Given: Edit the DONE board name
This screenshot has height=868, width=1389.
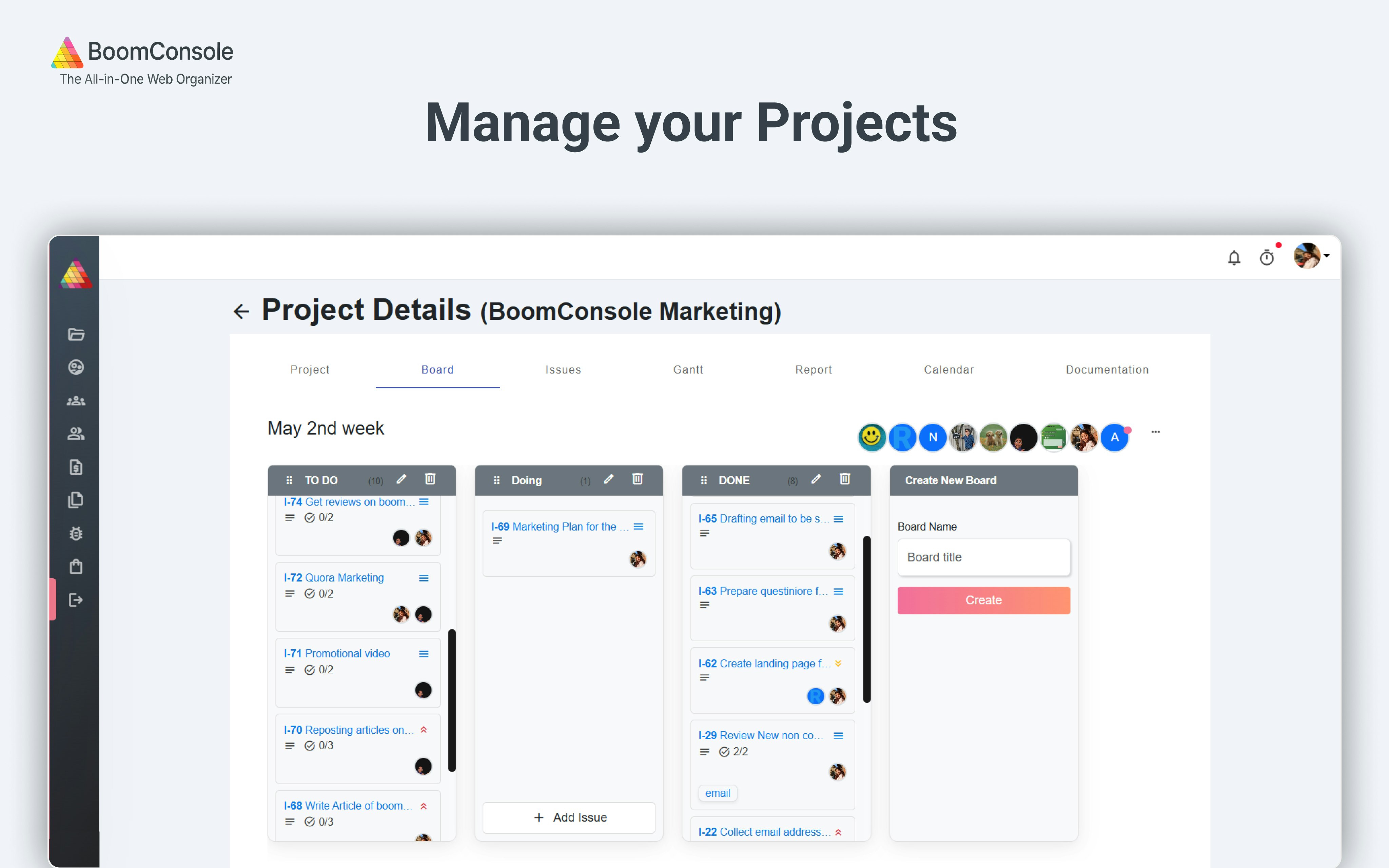Looking at the screenshot, I should pyautogui.click(x=816, y=479).
